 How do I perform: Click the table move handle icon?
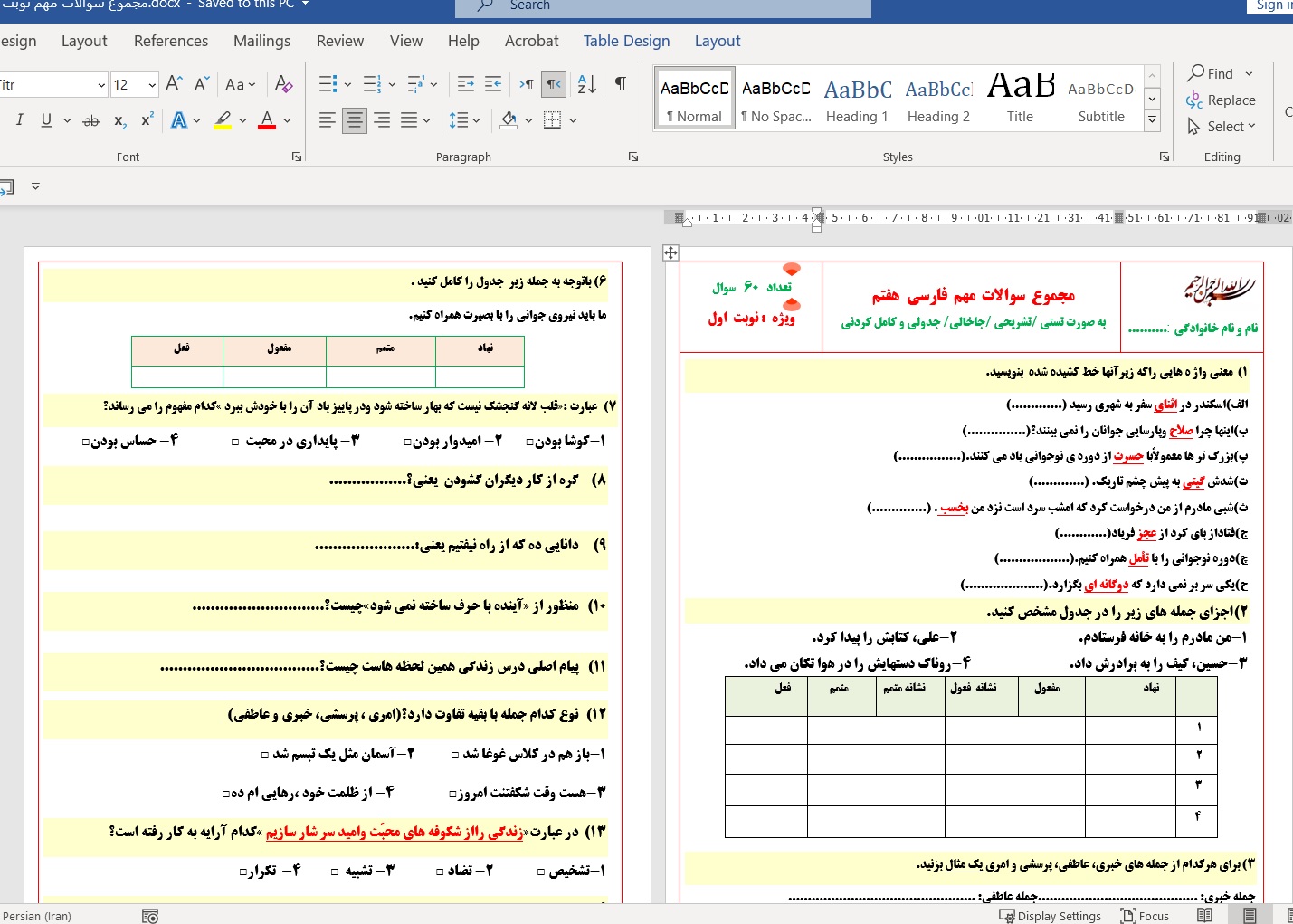(670, 252)
